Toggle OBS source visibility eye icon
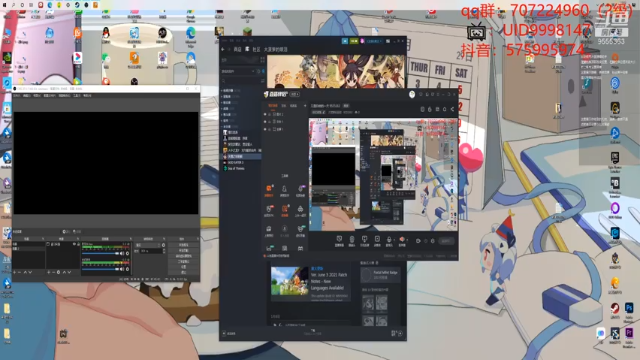This screenshot has width=640, height=360. tap(74, 244)
